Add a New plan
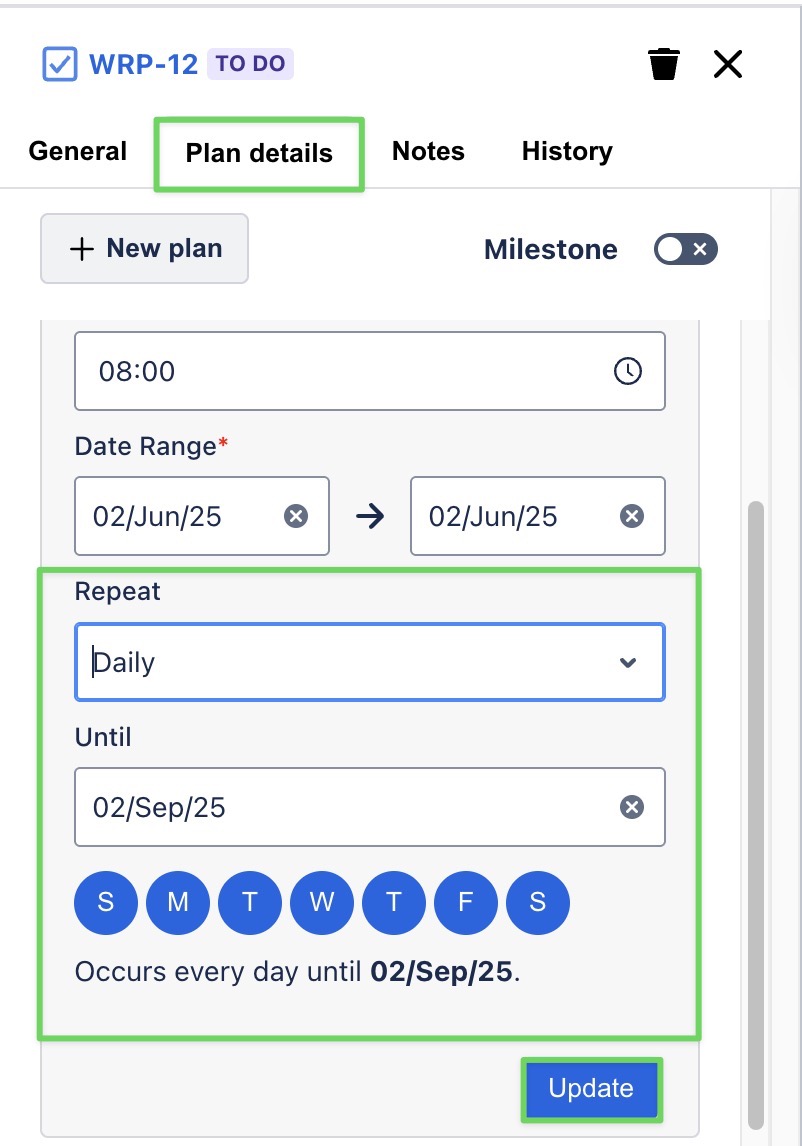 [145, 249]
